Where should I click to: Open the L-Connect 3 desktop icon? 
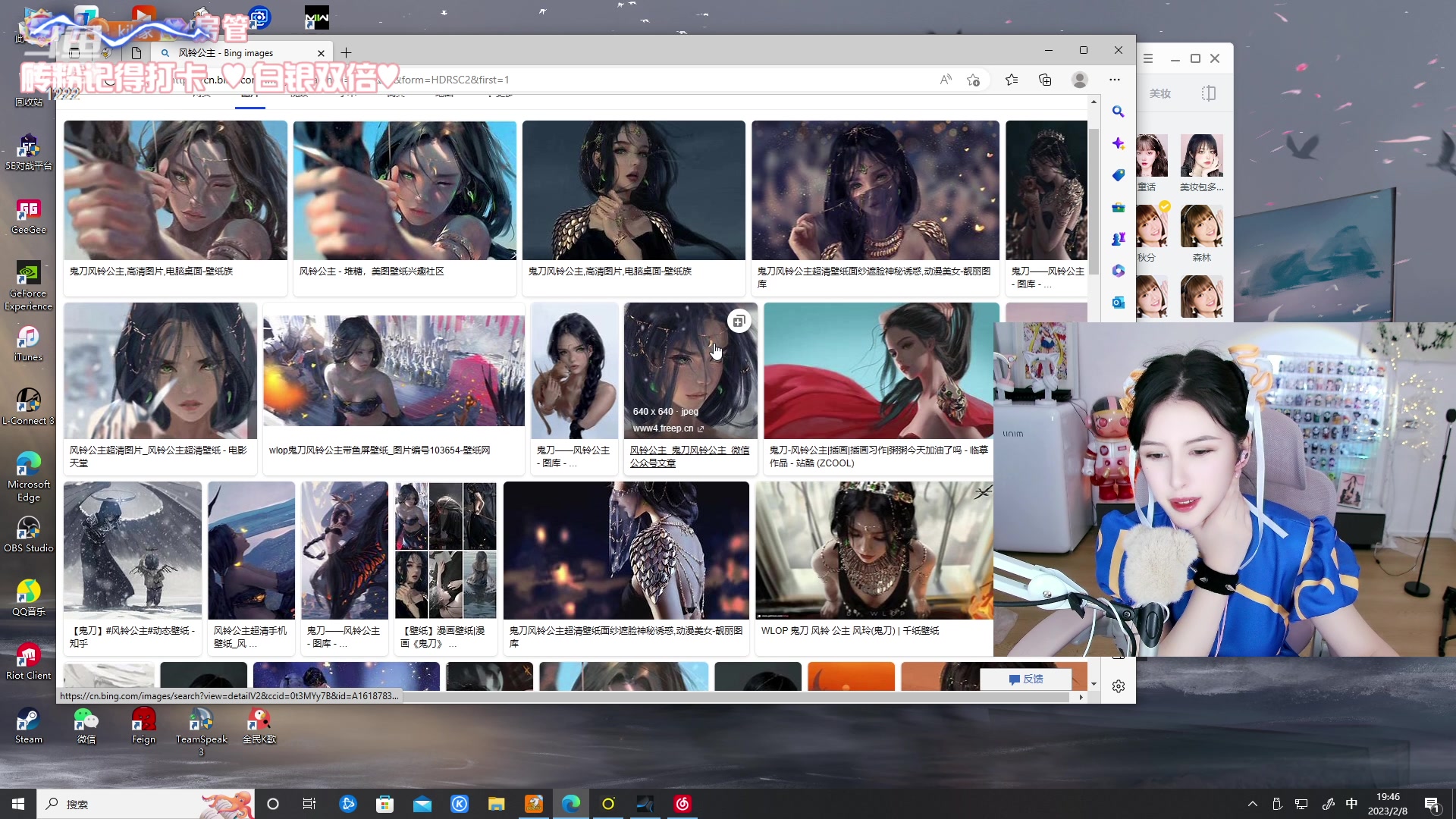click(x=29, y=407)
